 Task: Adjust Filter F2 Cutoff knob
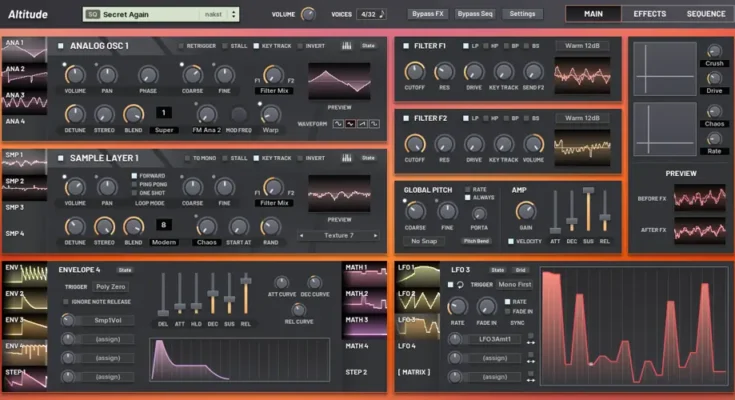tap(414, 144)
